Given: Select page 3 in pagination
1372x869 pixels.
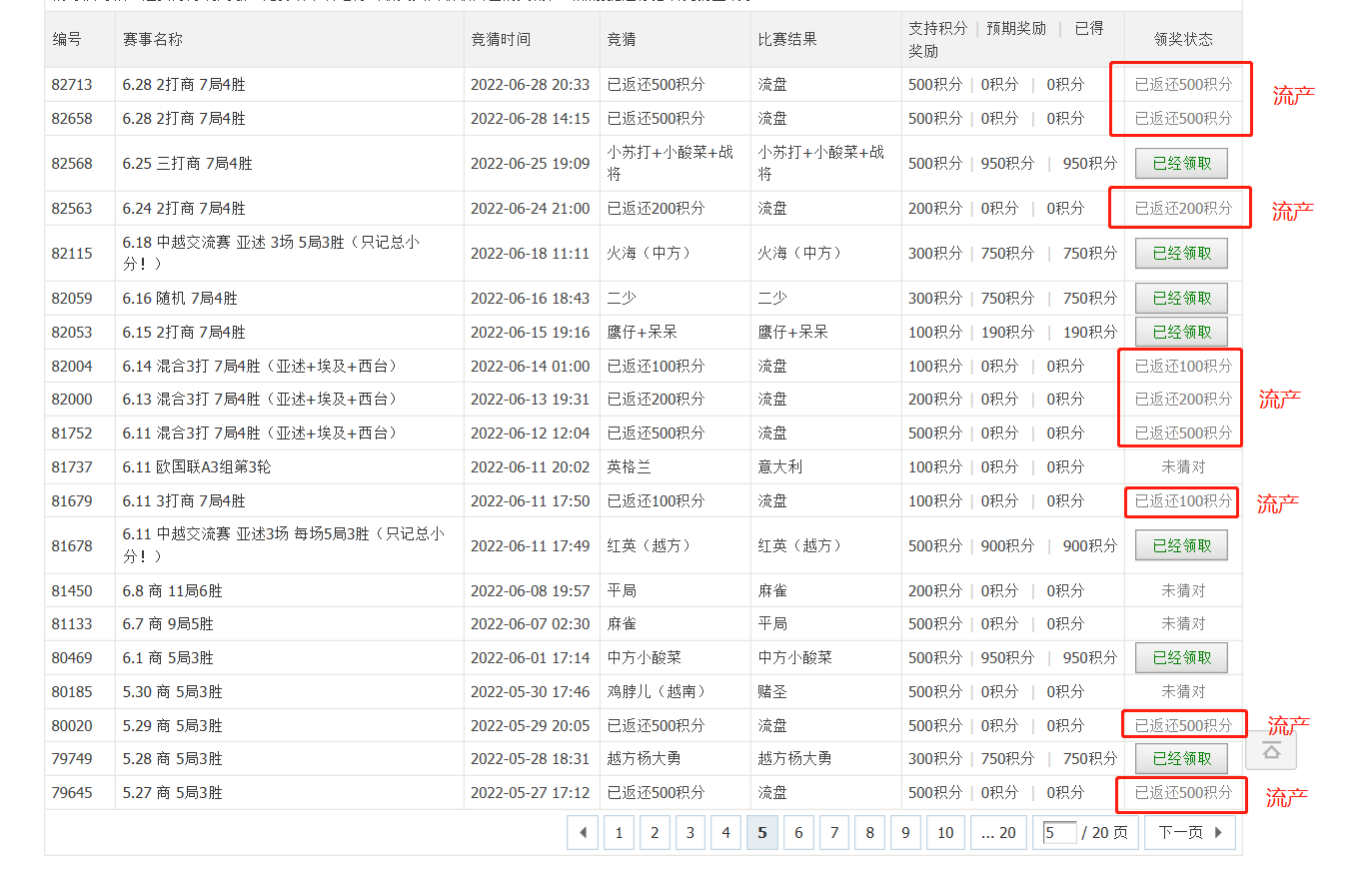Looking at the screenshot, I should [689, 832].
